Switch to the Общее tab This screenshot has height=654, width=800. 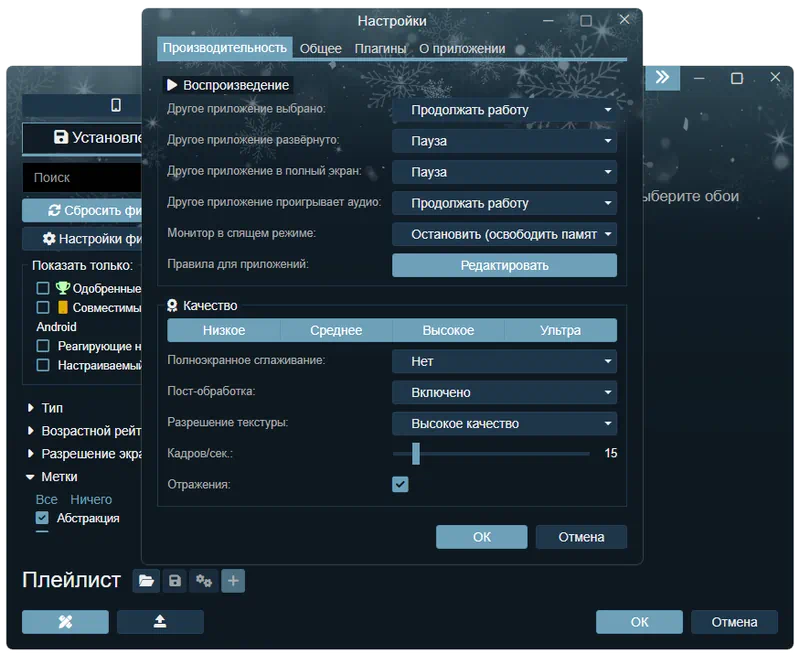click(x=321, y=48)
